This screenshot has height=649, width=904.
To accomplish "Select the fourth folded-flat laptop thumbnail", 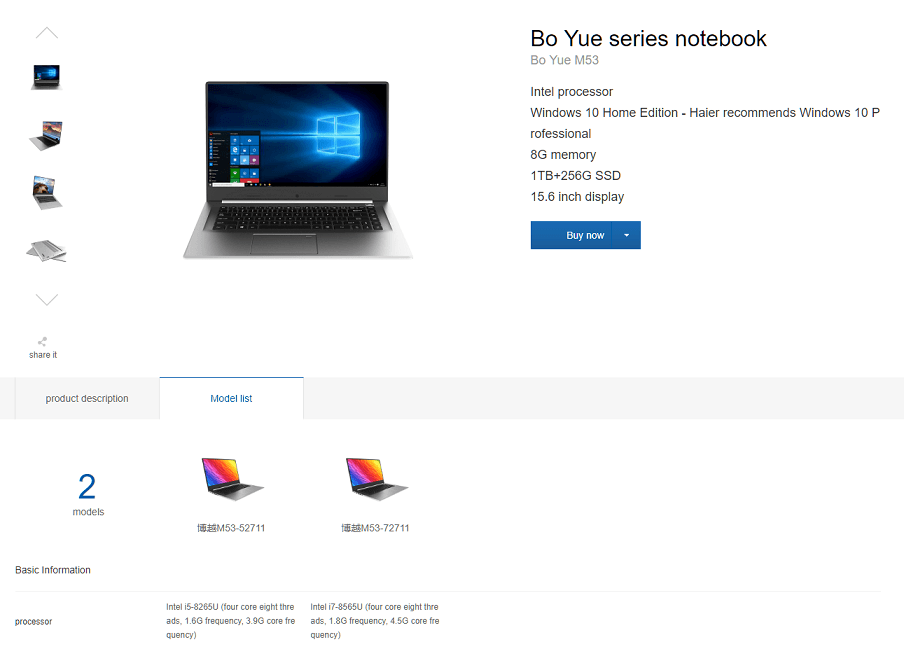I will pos(46,251).
